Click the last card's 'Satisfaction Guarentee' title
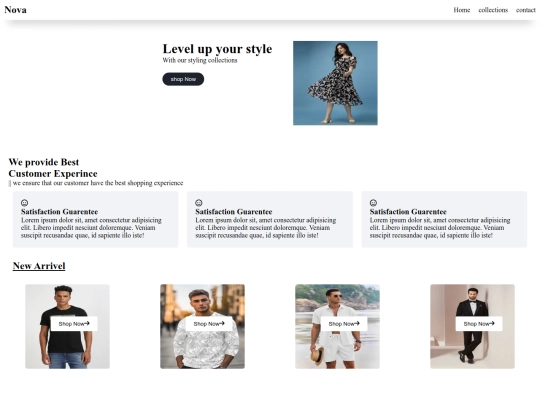Image resolution: width=540 pixels, height=405 pixels. [408, 212]
